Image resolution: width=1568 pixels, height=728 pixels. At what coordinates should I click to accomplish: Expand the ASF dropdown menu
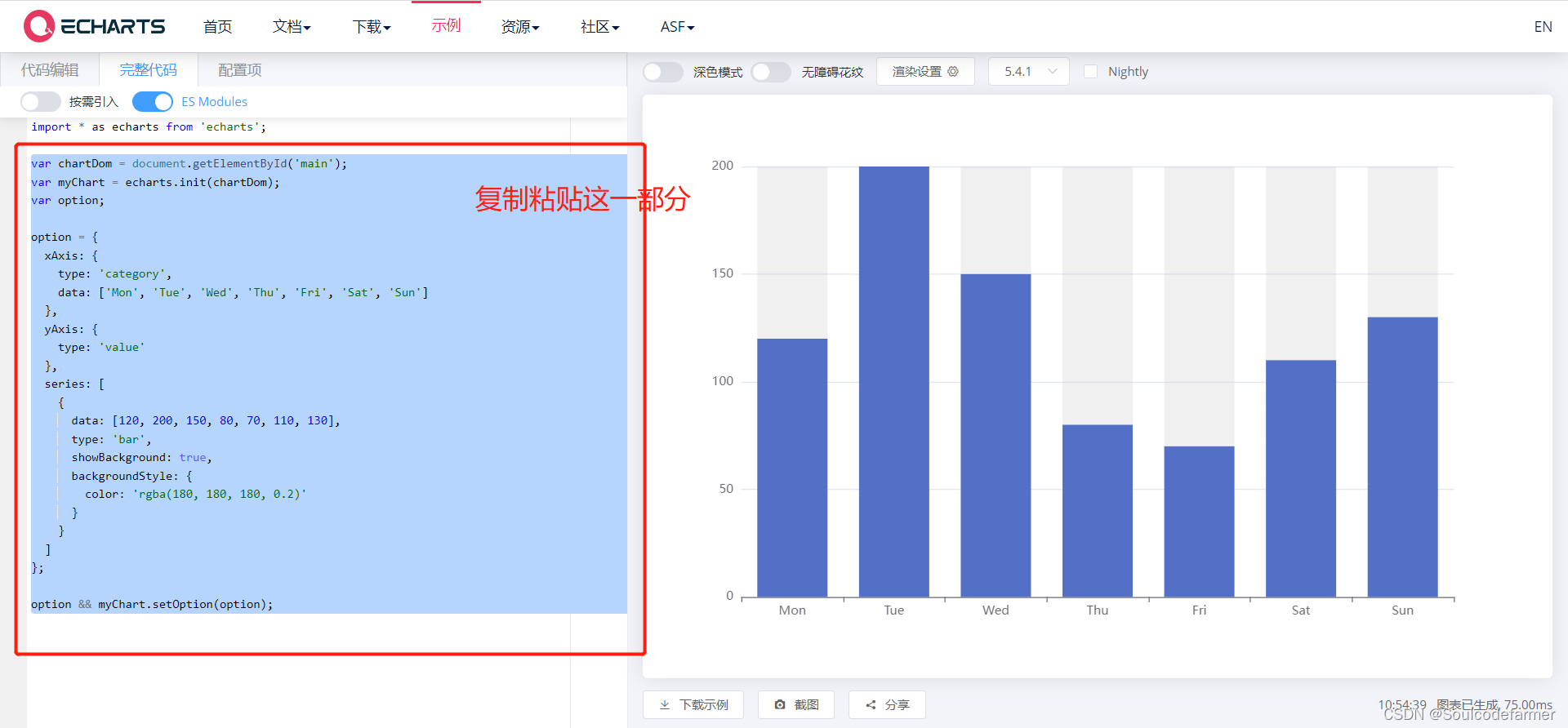(x=677, y=27)
